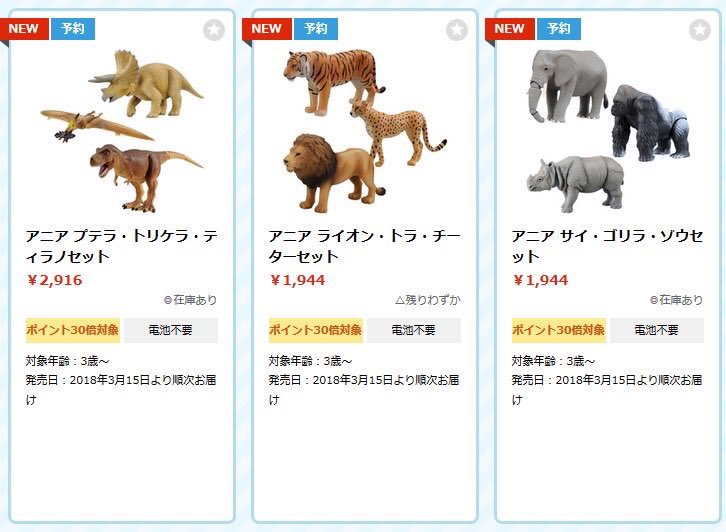Viewport: 726px width, 532px height.
Task: Open アニア サイ・ゴリラ・ゾウセット title link
Action: point(607,246)
